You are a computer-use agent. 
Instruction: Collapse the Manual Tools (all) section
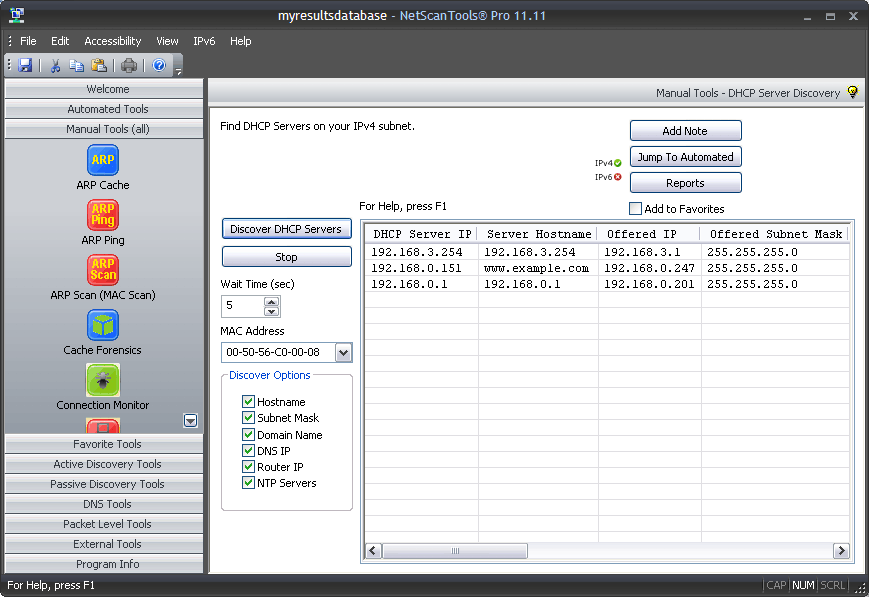104,129
